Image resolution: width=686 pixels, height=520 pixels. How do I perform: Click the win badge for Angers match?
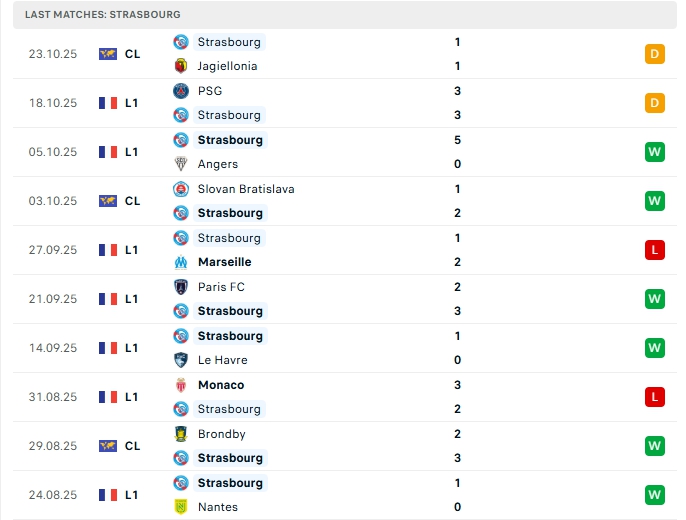pyautogui.click(x=655, y=152)
